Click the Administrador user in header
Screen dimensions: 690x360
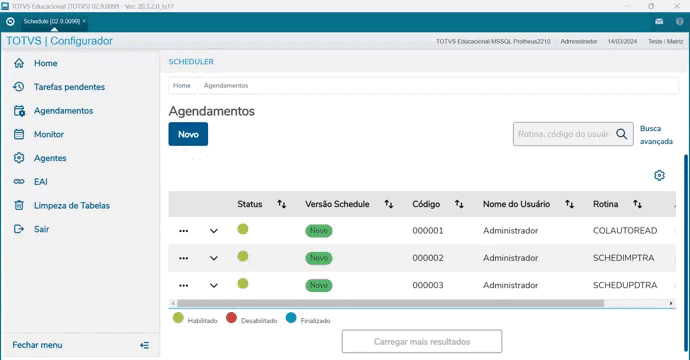[x=579, y=41]
